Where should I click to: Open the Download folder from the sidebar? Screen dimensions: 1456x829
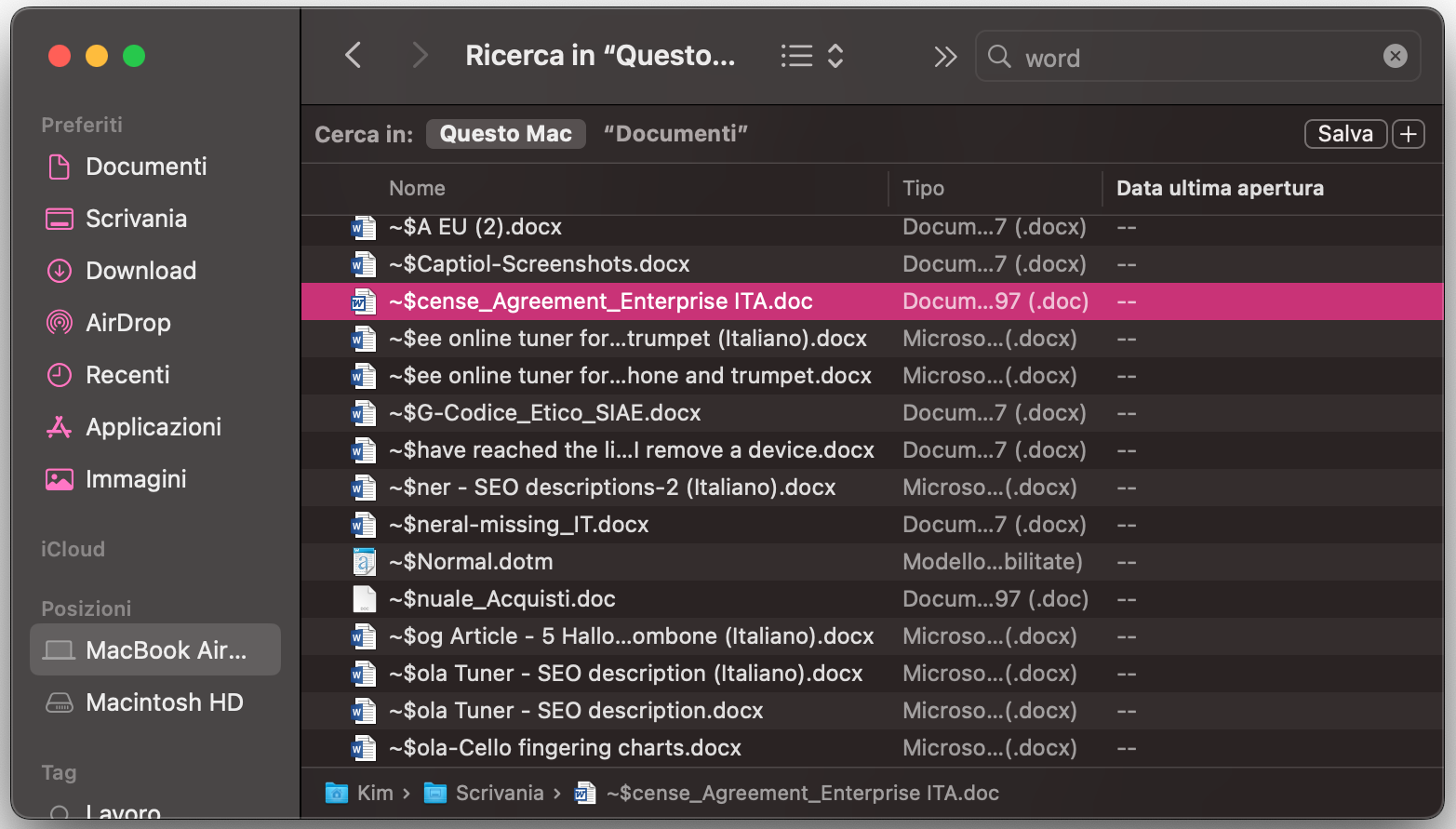142,271
